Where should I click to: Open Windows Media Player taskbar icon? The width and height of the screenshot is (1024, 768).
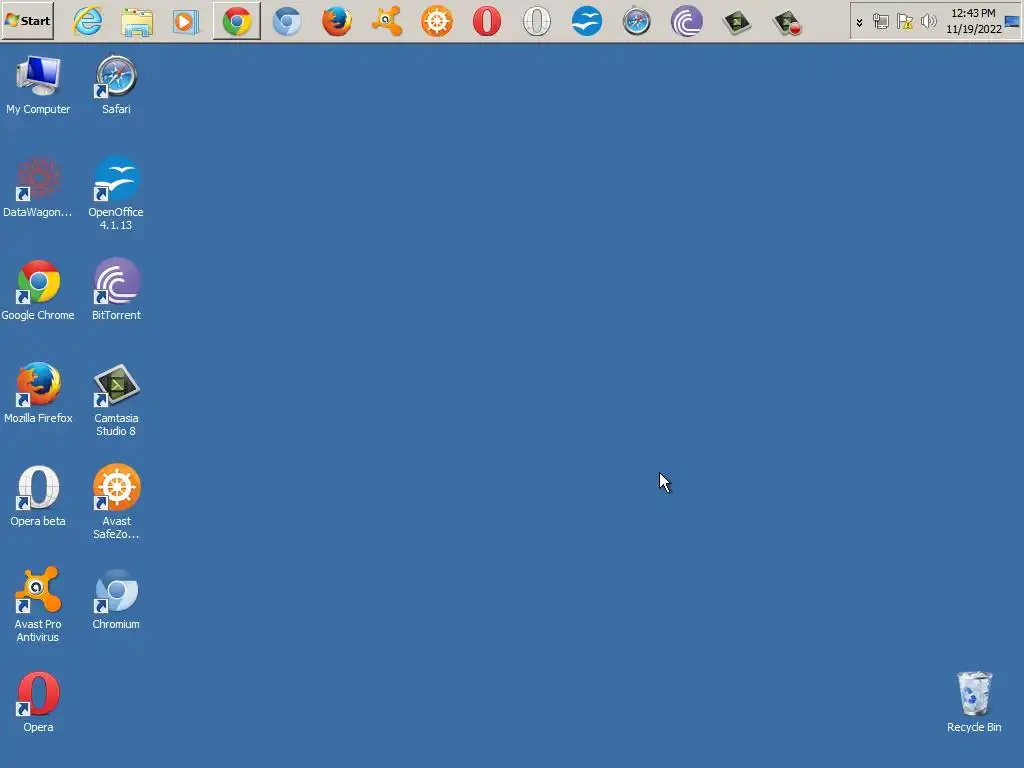pos(186,22)
